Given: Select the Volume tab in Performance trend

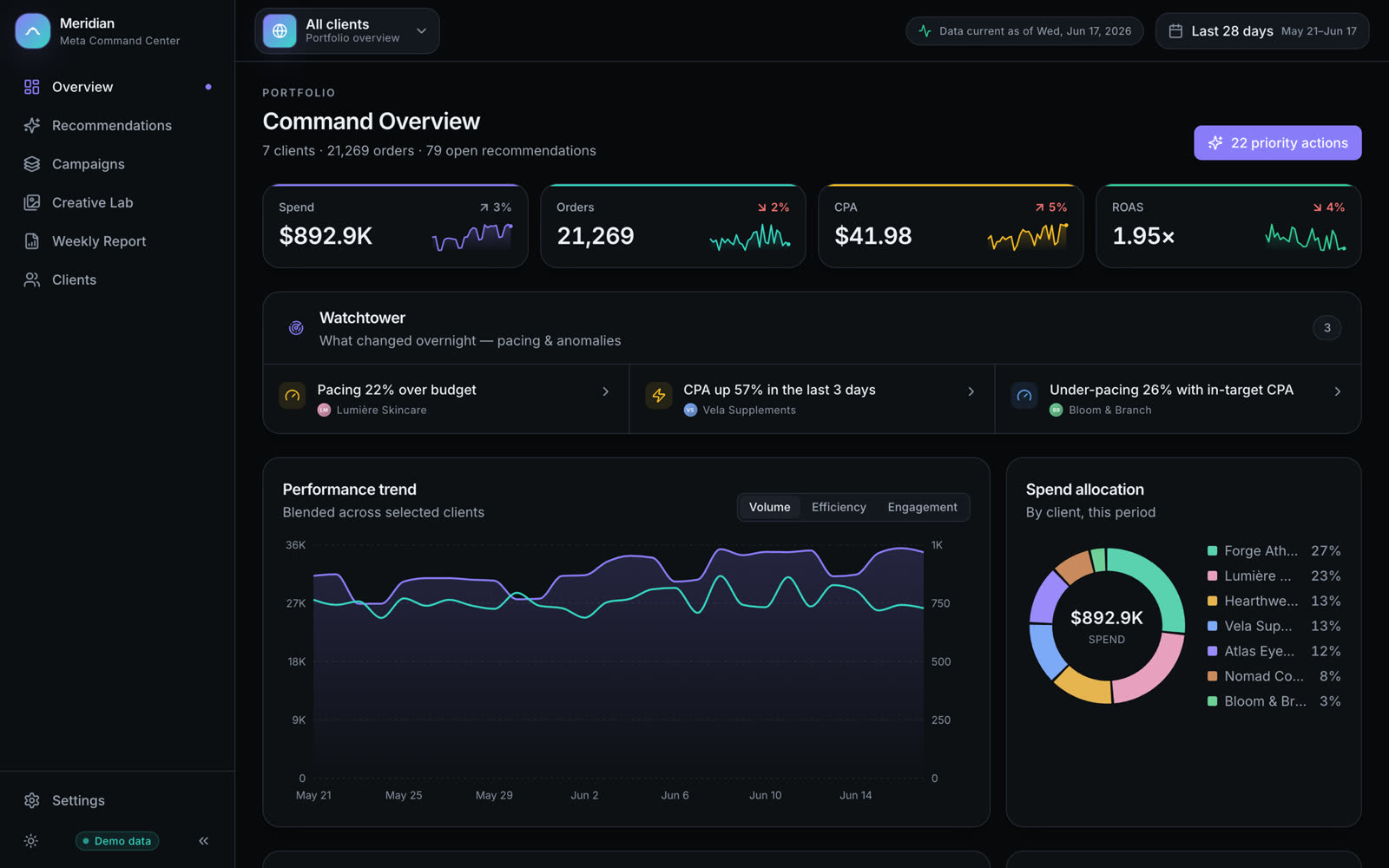Looking at the screenshot, I should 769,507.
